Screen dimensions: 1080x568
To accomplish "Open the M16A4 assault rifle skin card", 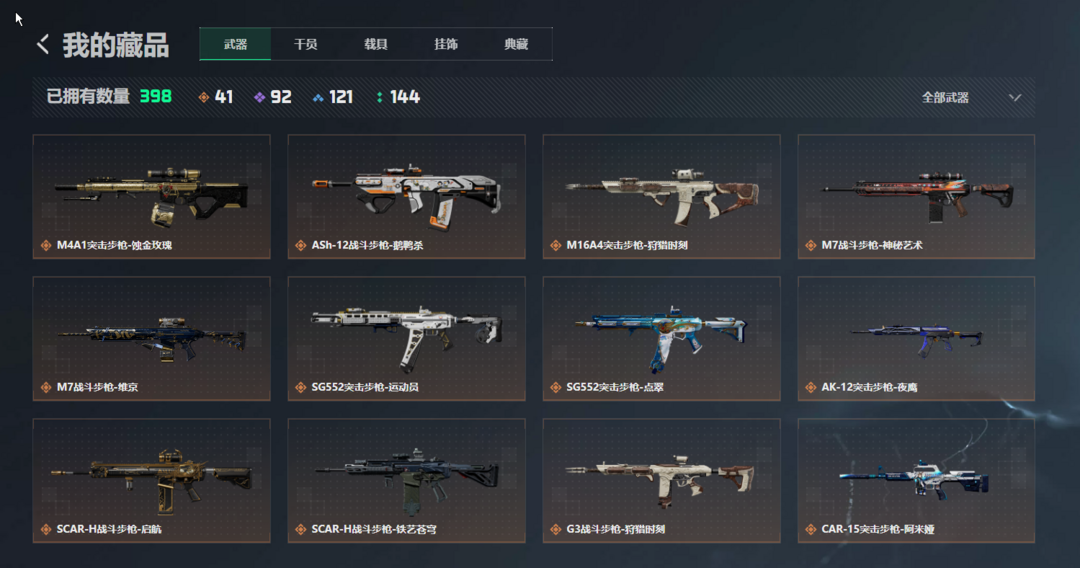I will click(661, 197).
